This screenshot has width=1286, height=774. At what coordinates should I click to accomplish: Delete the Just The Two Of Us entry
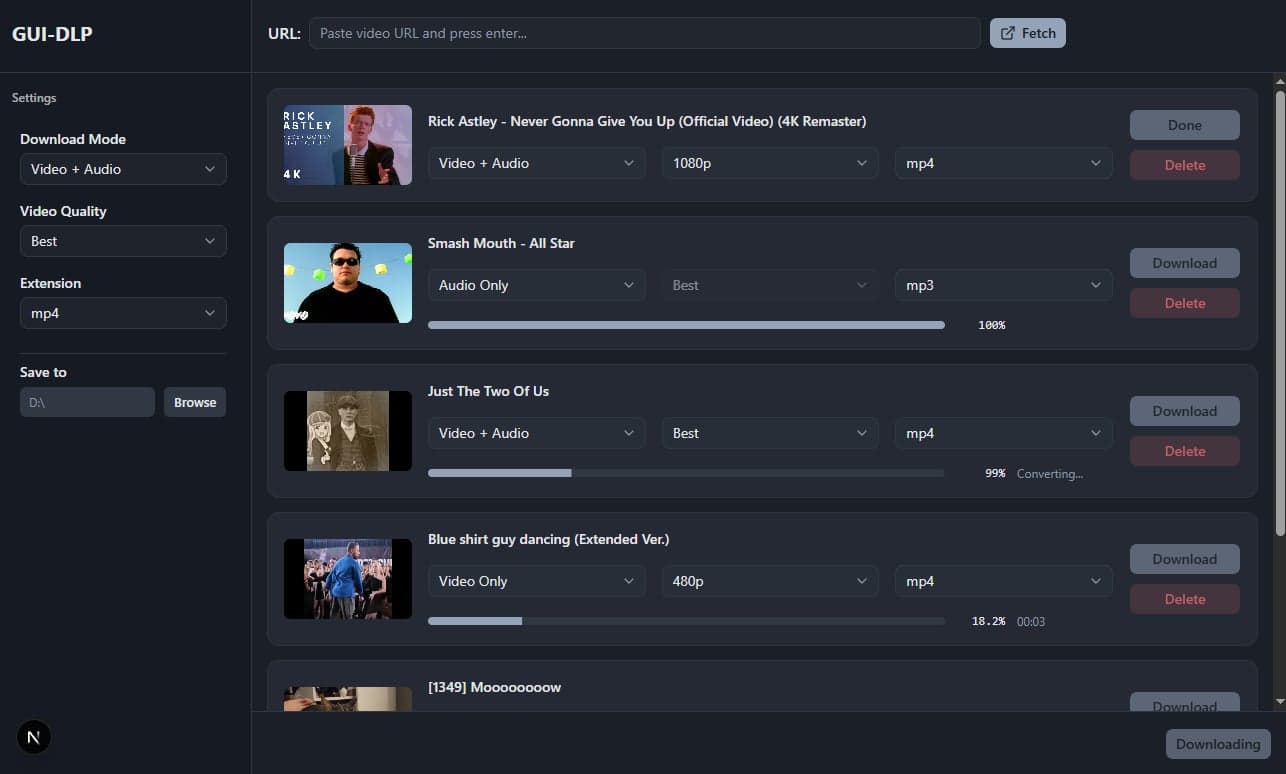click(x=1185, y=451)
